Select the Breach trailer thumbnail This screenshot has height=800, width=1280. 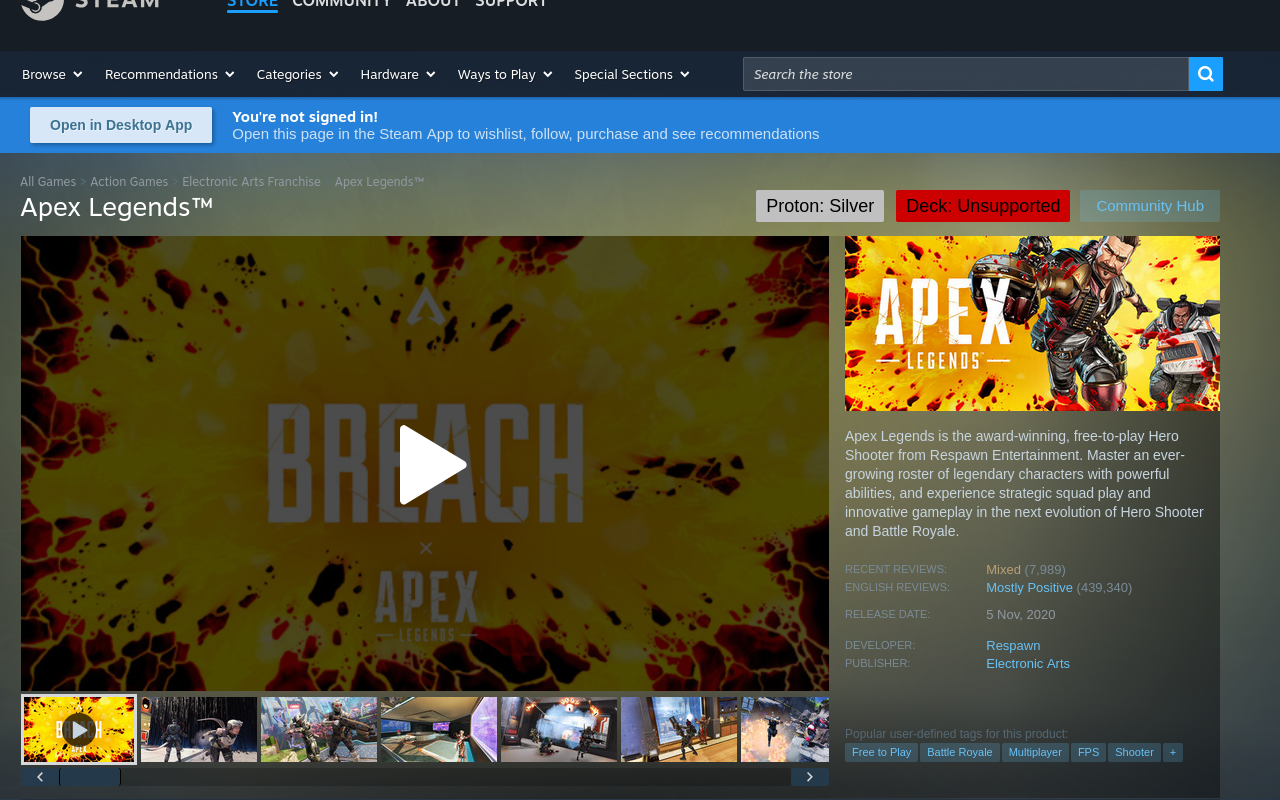(x=79, y=730)
